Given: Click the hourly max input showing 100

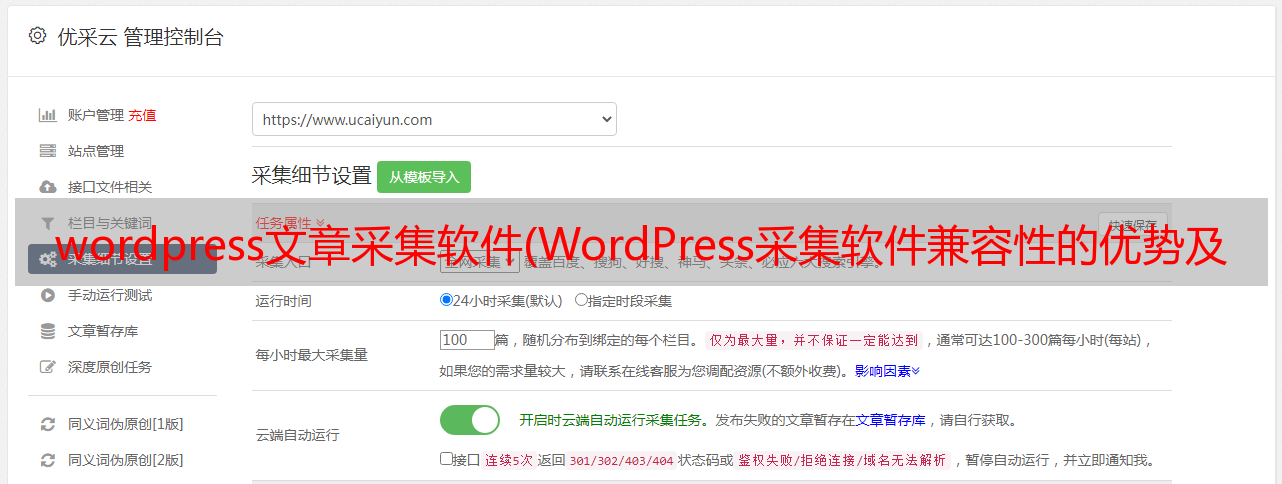Looking at the screenshot, I should 467,340.
